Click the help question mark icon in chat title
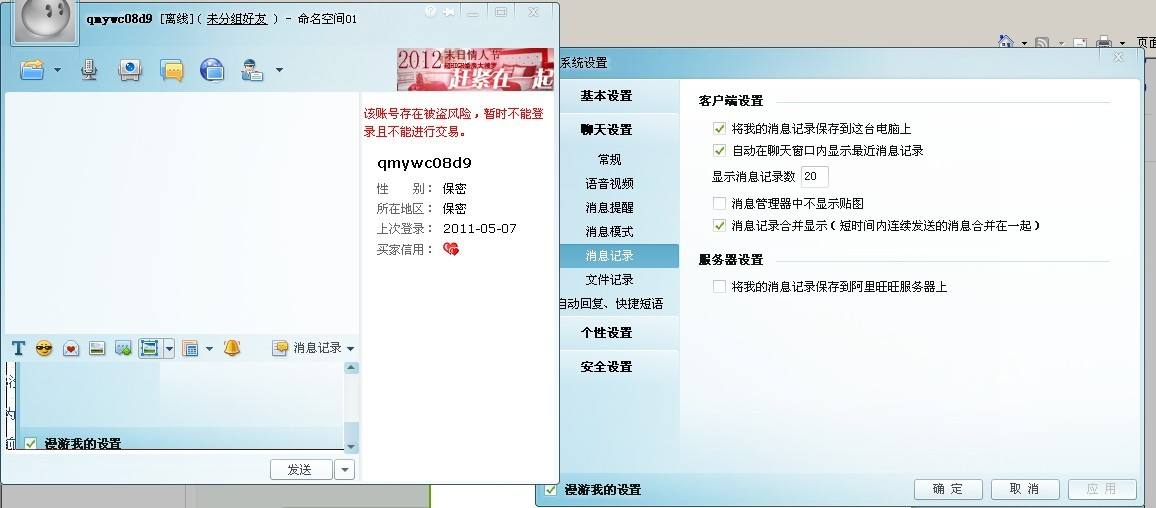This screenshot has width=1156, height=508. click(x=431, y=12)
